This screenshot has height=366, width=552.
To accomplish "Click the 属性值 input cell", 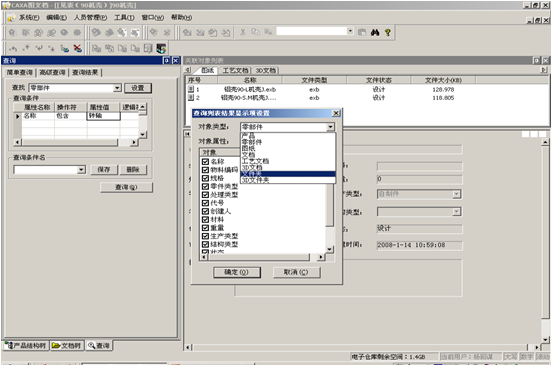I will click(x=104, y=116).
